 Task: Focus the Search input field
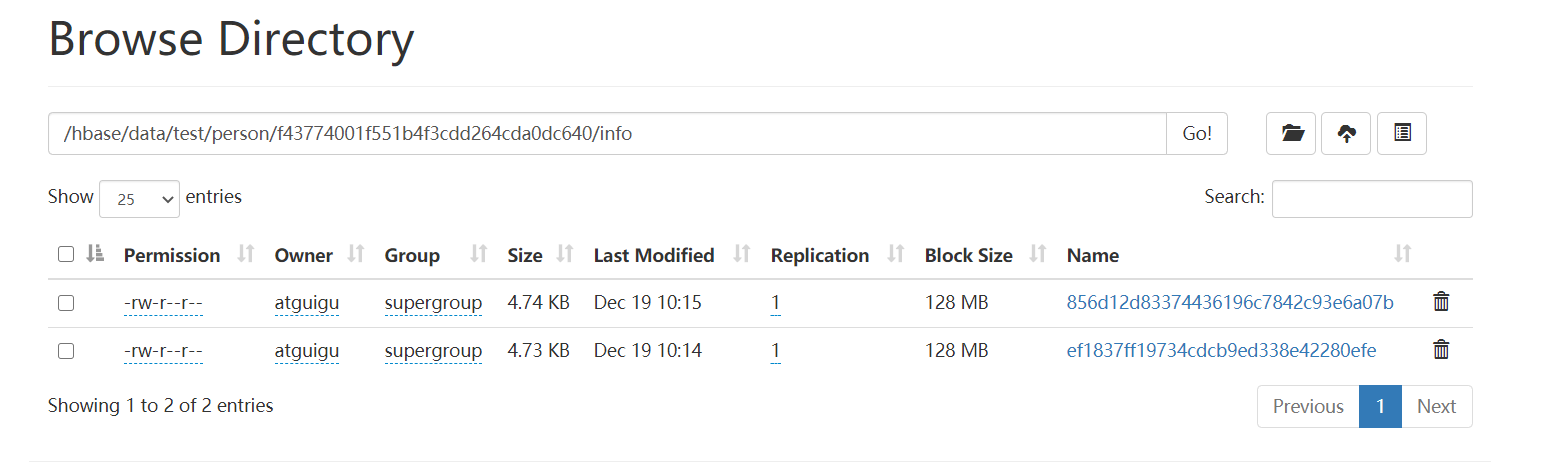point(1372,199)
